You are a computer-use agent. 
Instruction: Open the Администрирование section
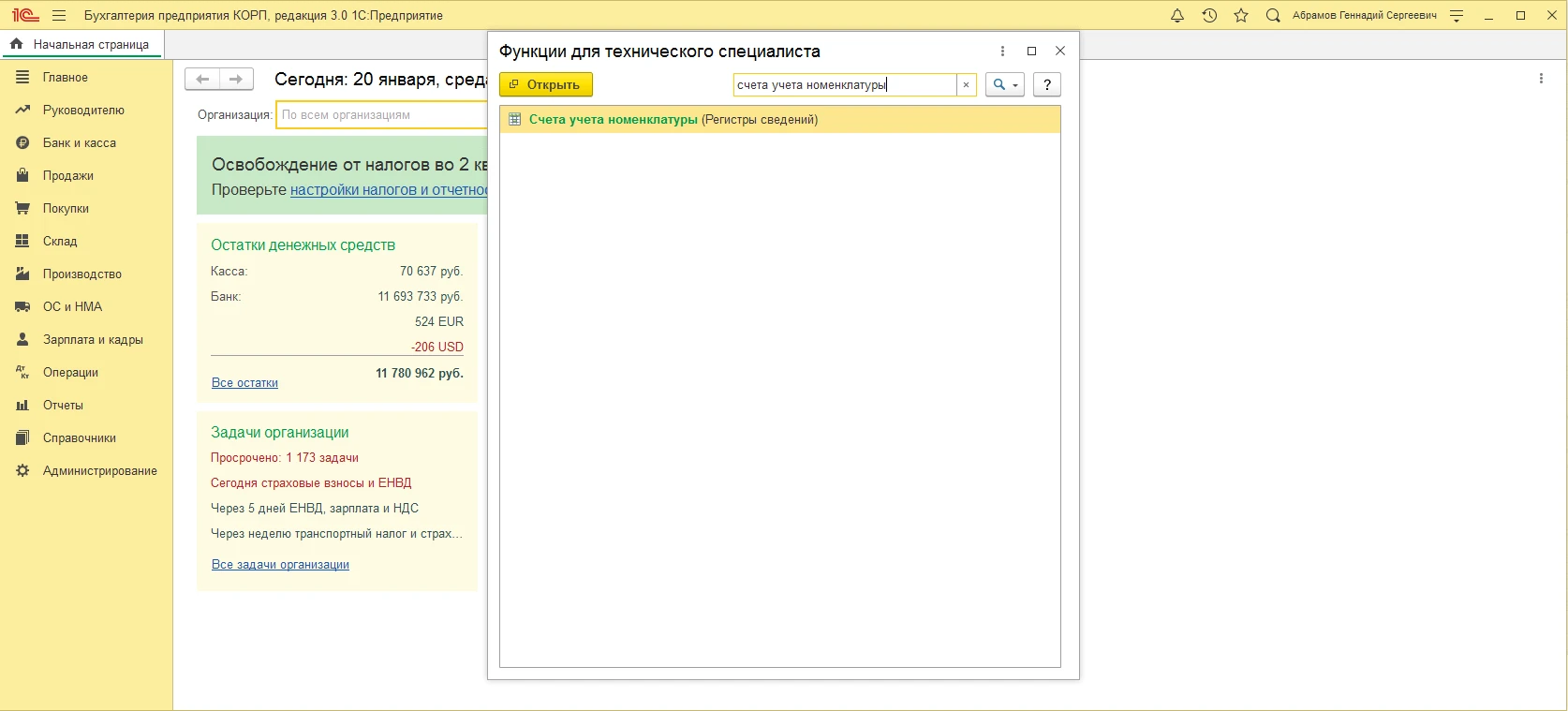(x=99, y=471)
